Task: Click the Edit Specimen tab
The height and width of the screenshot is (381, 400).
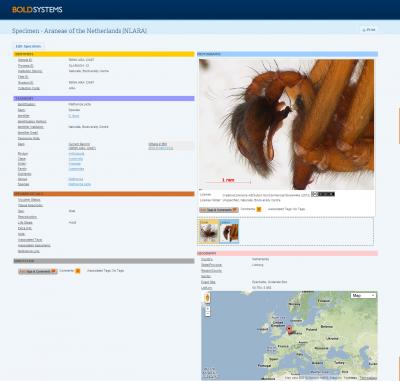Action: [x=28, y=46]
